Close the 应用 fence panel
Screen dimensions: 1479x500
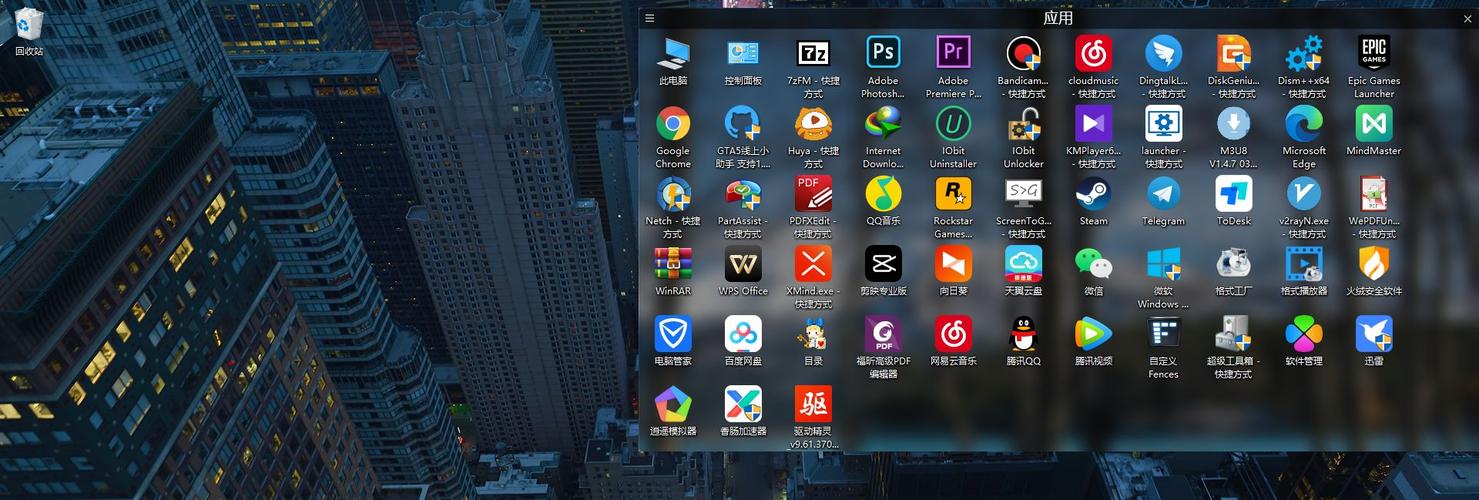coord(1467,18)
